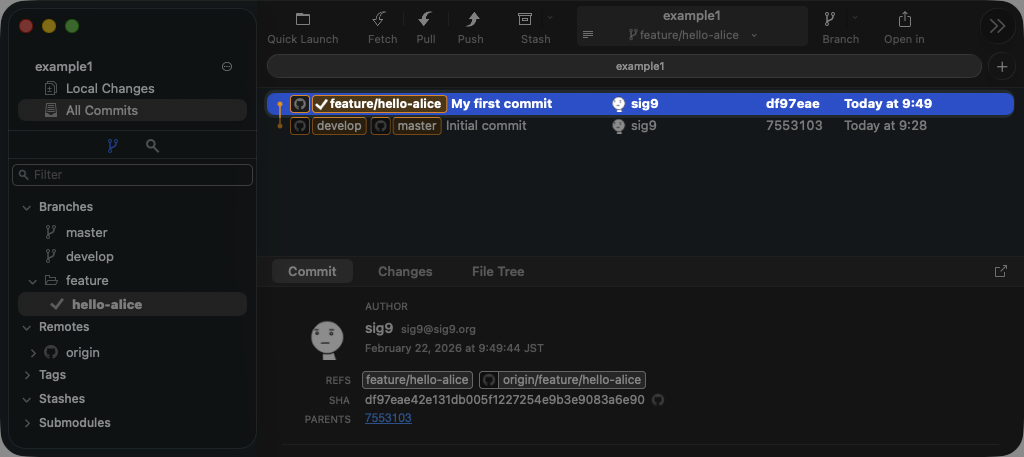Click the Stash toolbar icon

point(525,19)
